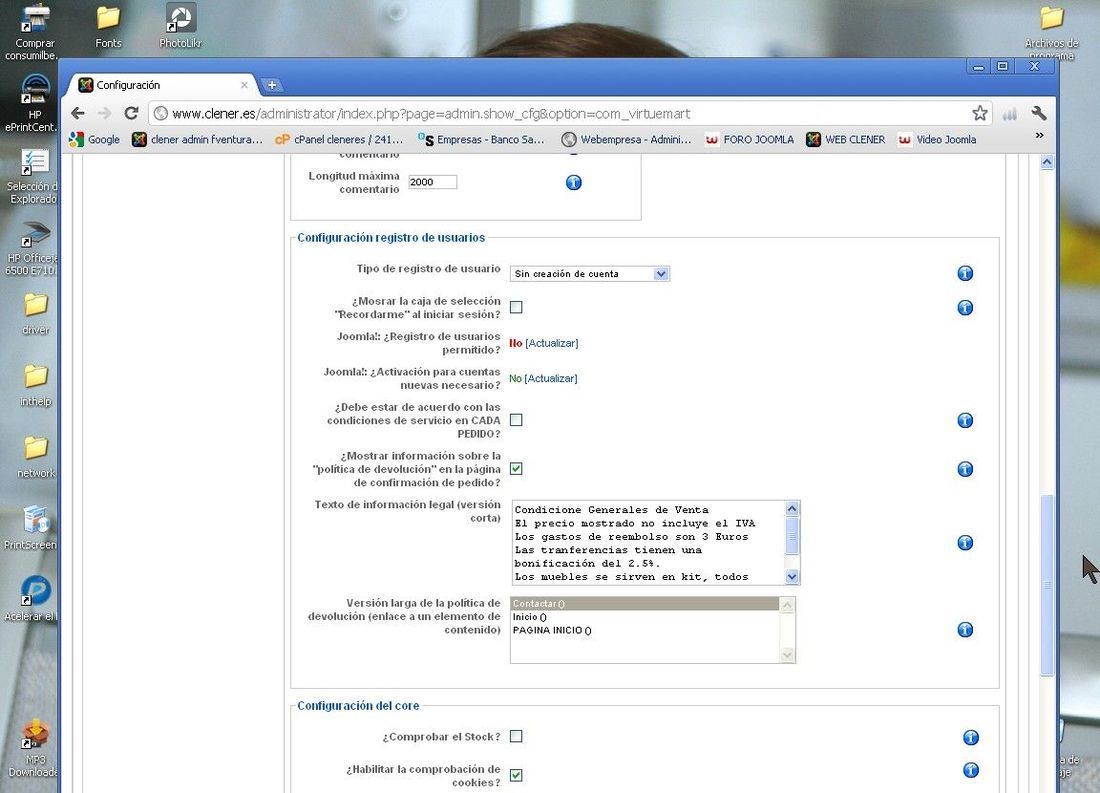This screenshot has width=1100, height=793.
Task: Open cPanel cleneres bookmark
Action: coord(339,140)
